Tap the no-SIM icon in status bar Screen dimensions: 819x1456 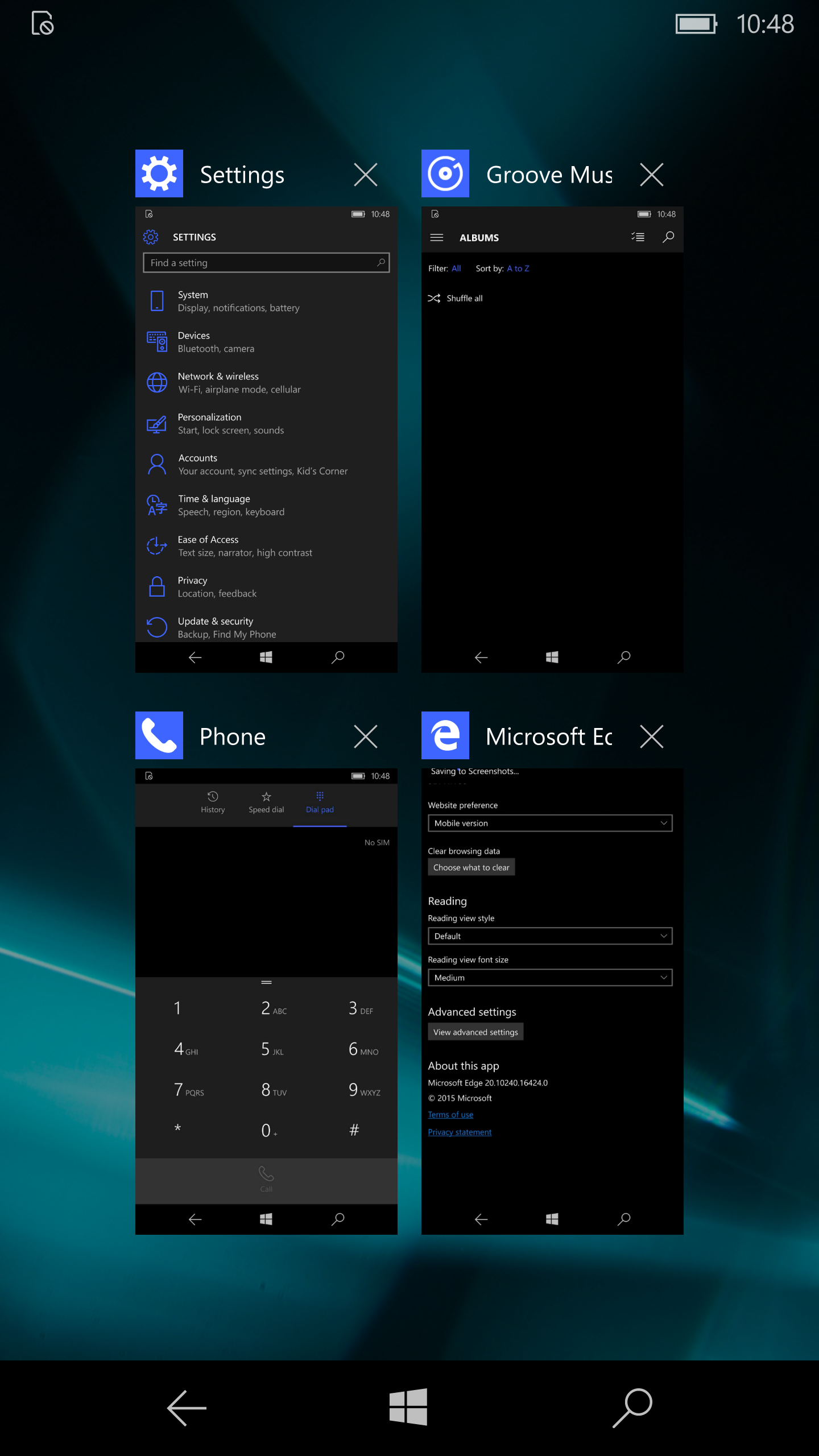click(x=43, y=23)
